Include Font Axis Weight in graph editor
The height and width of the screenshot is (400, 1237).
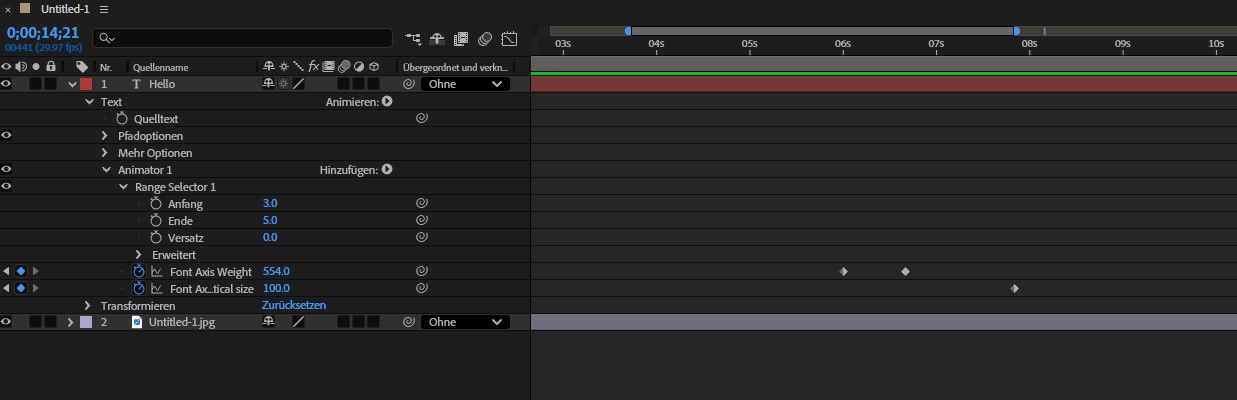(x=157, y=271)
